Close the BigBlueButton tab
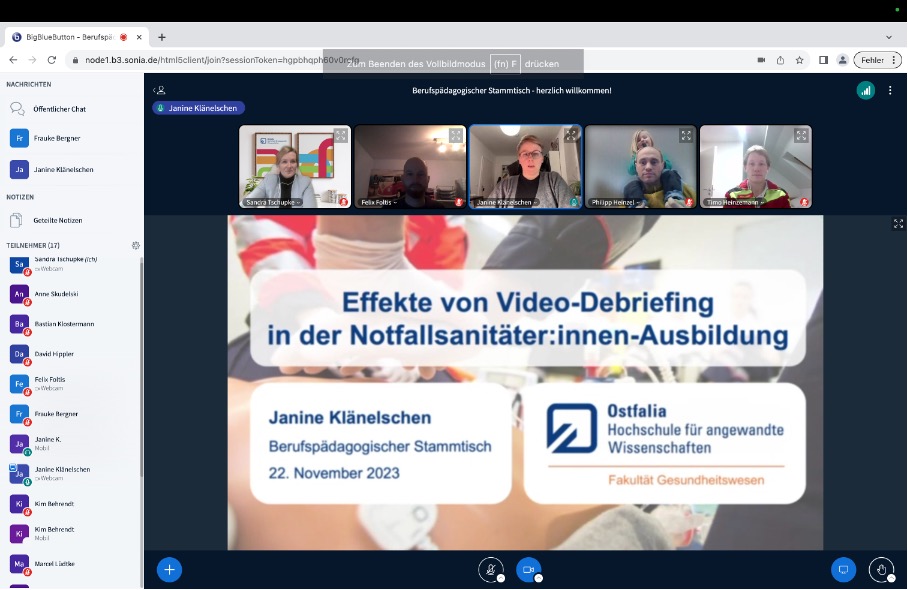Image resolution: width=908 pixels, height=590 pixels. 139,37
